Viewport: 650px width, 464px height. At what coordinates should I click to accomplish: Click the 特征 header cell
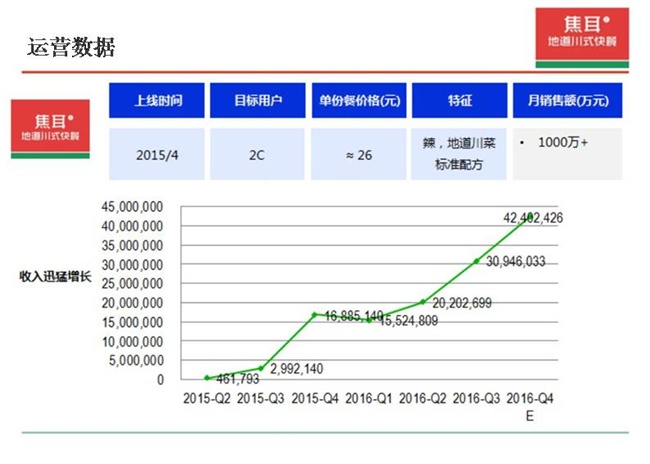459,101
